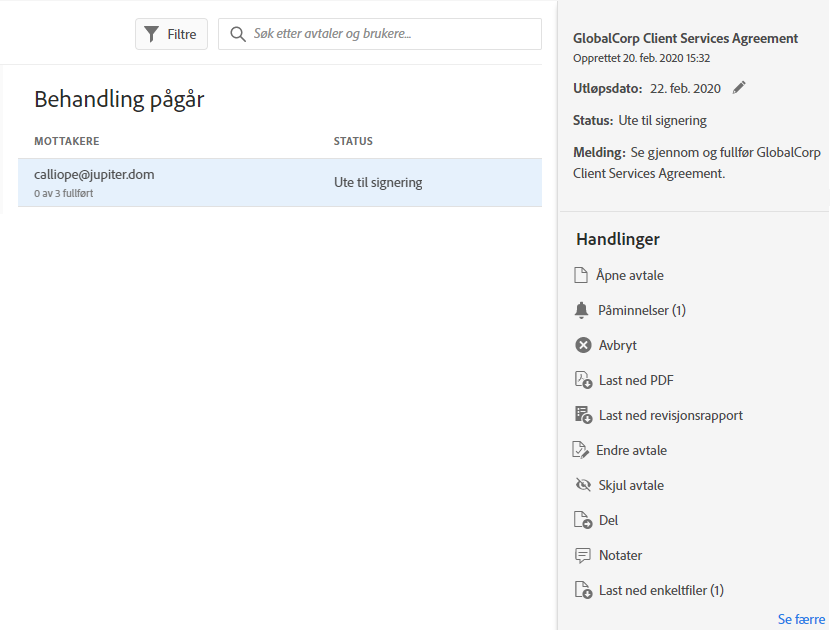The image size is (830, 630).
Task: Click the Endre avtale edit icon
Action: pyautogui.click(x=581, y=450)
